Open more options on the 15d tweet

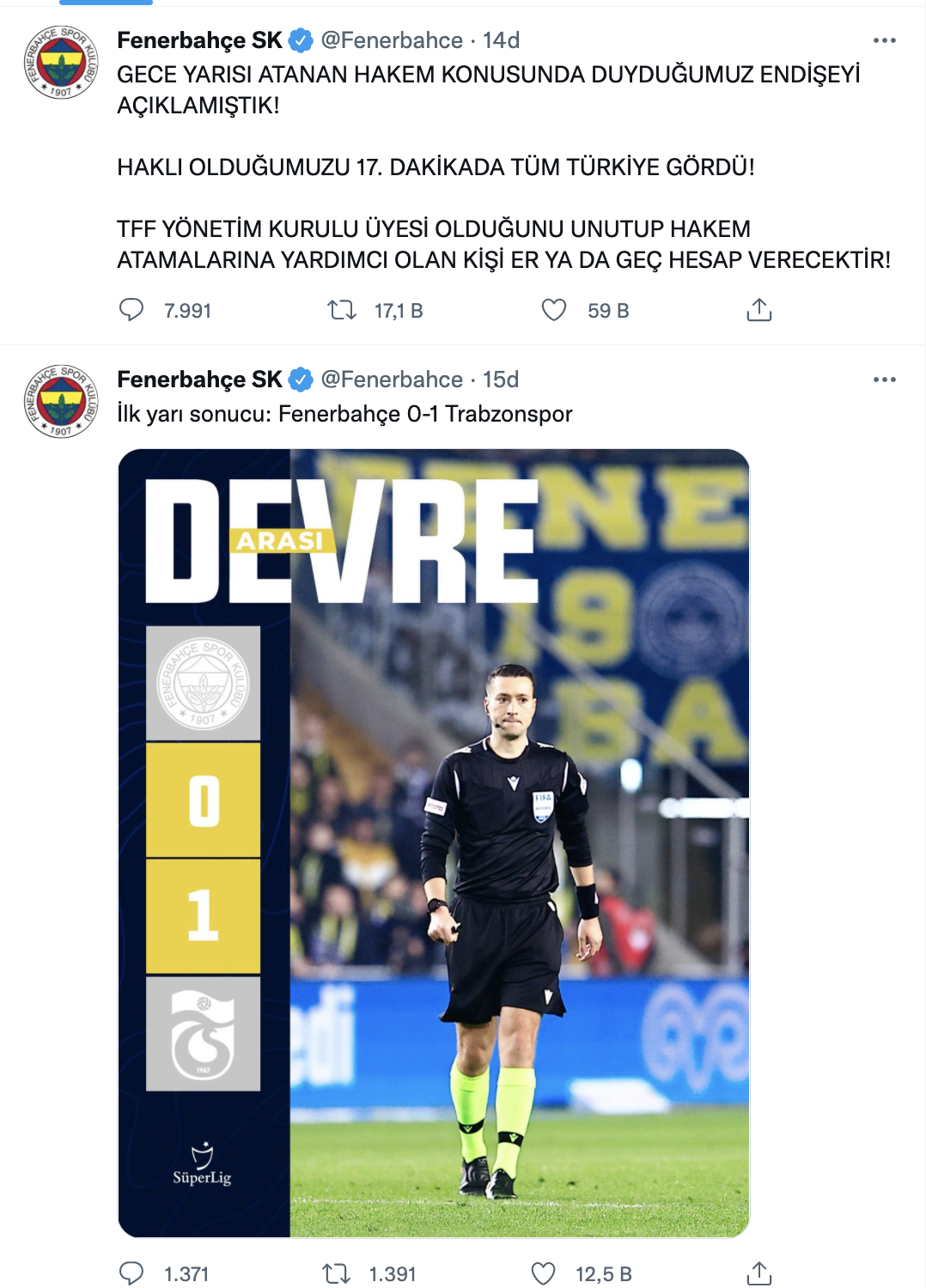coord(884,380)
